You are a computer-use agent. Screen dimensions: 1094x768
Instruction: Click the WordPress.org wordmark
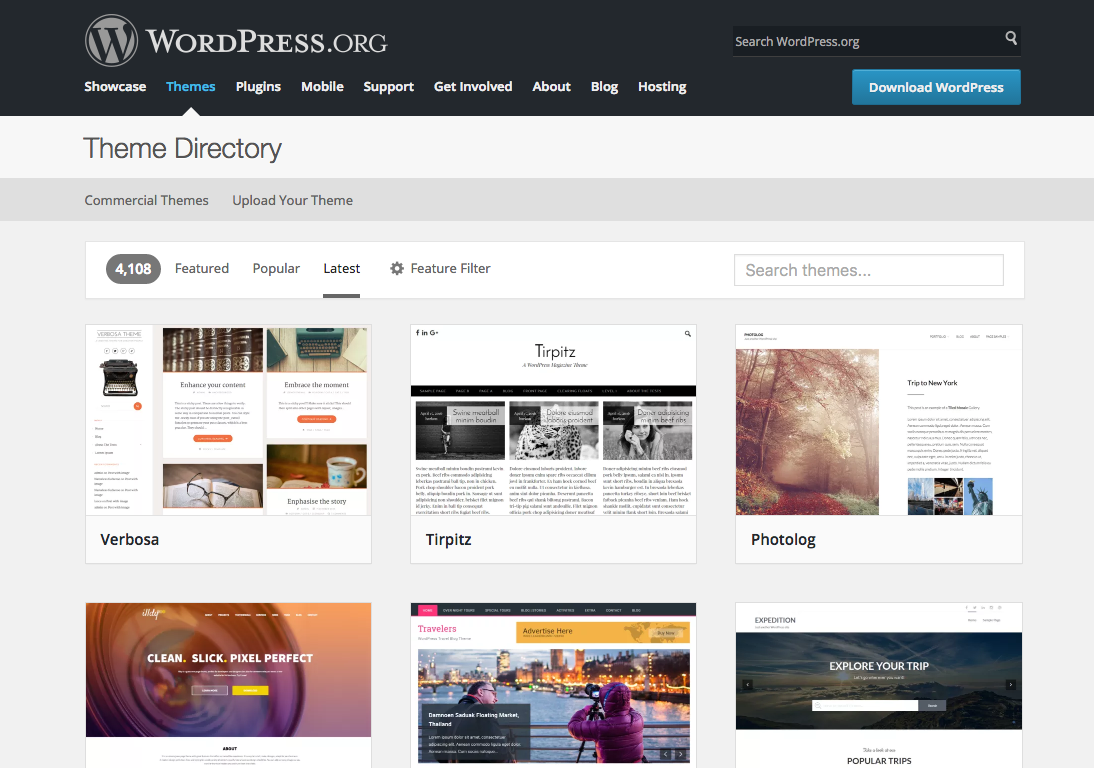266,41
